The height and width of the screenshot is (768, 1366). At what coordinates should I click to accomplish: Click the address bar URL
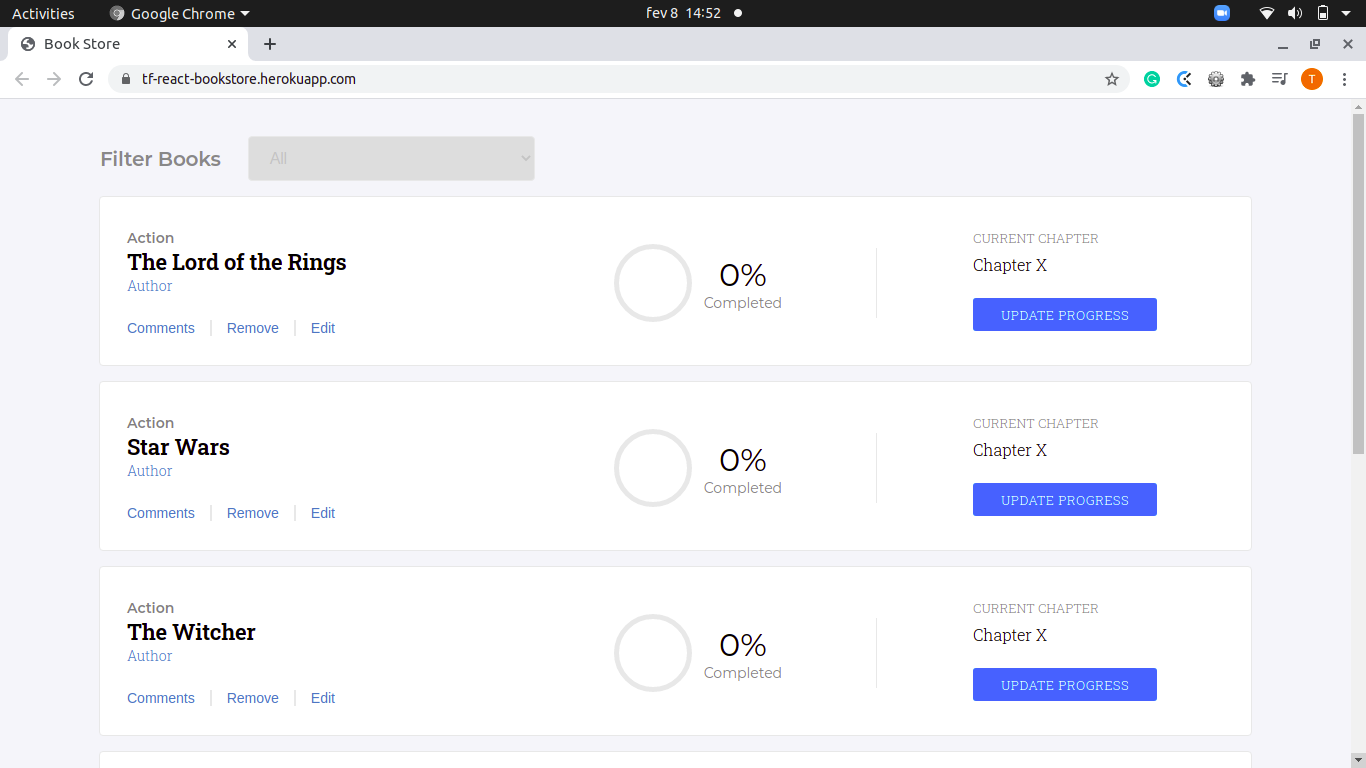(x=249, y=79)
